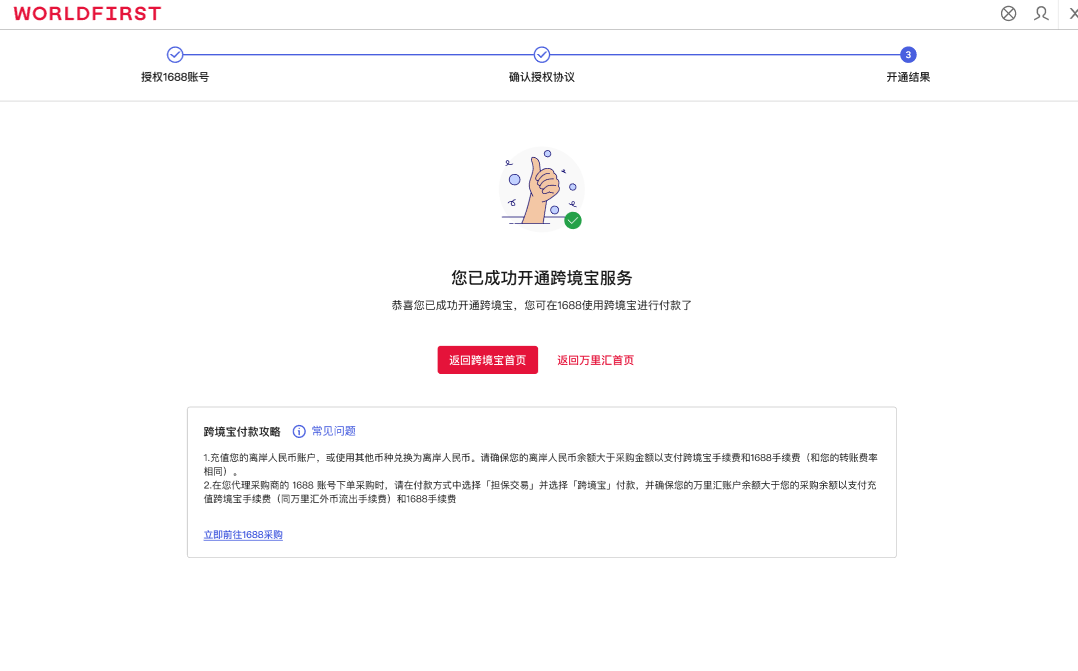Click the 恭喜您已成功开通跨境宝 subtitle text

click(x=542, y=305)
